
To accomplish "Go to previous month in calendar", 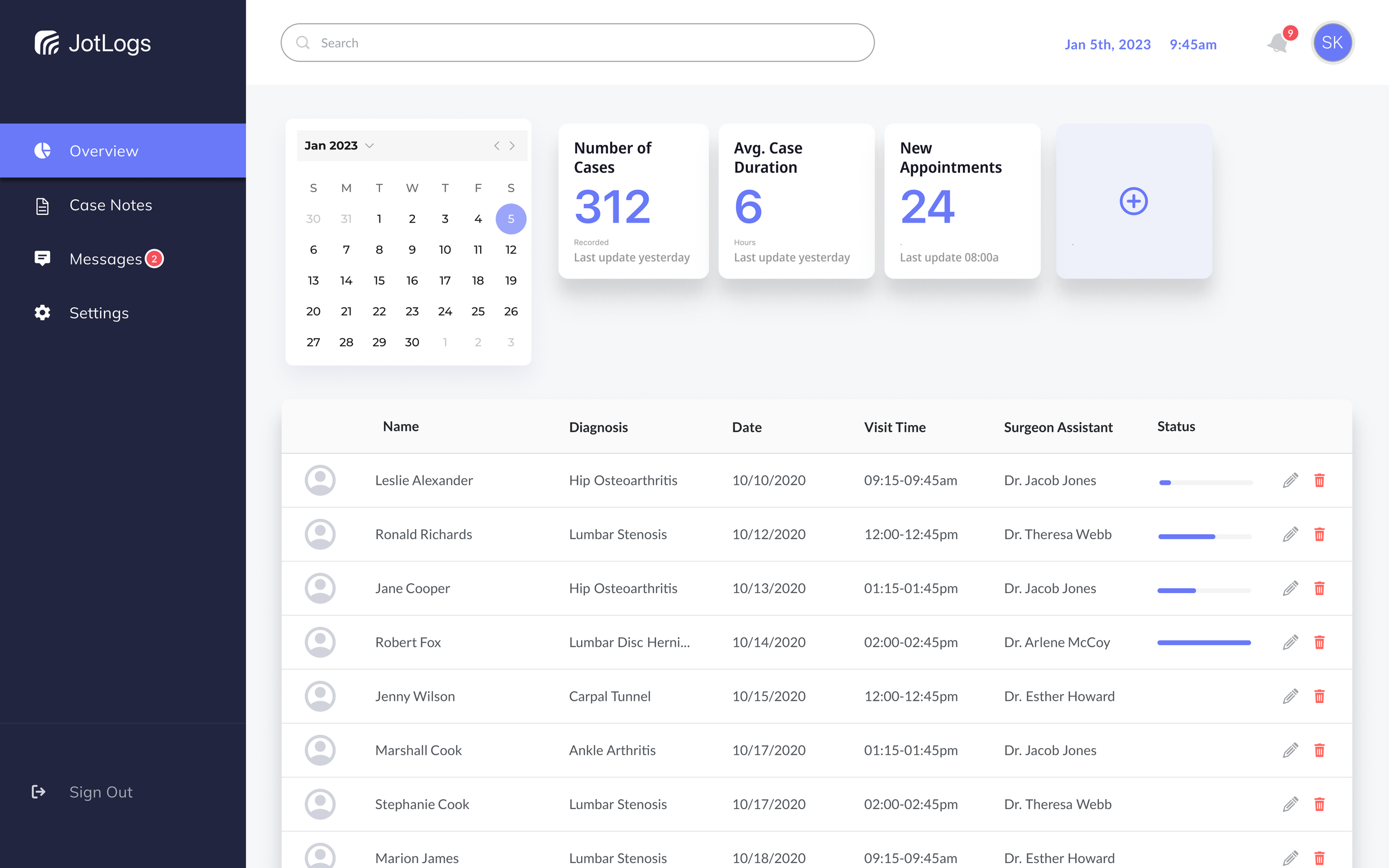I will tap(497, 146).
